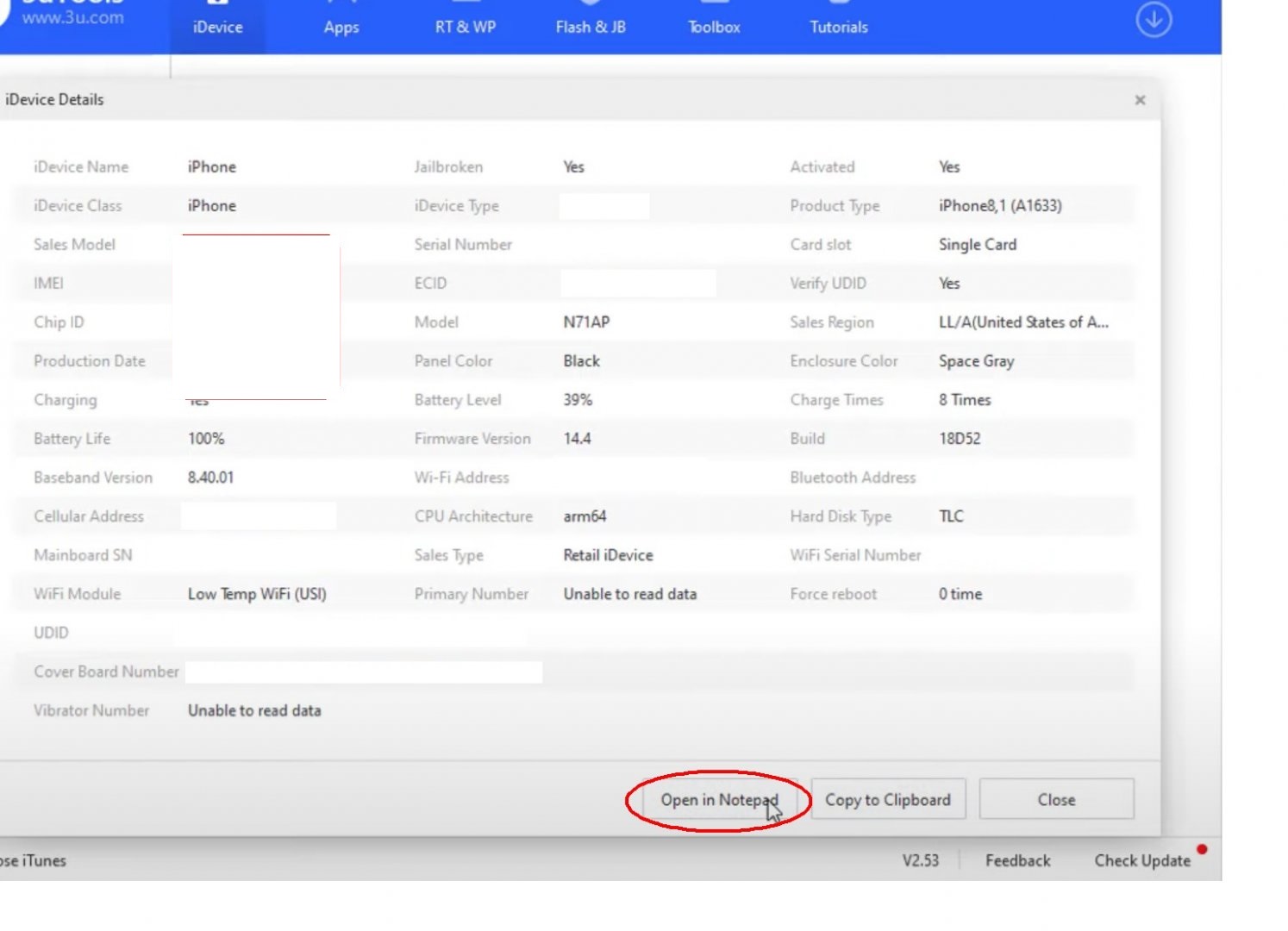Click the Close button in dialog
Screen dimensions: 1288x931
click(1056, 800)
